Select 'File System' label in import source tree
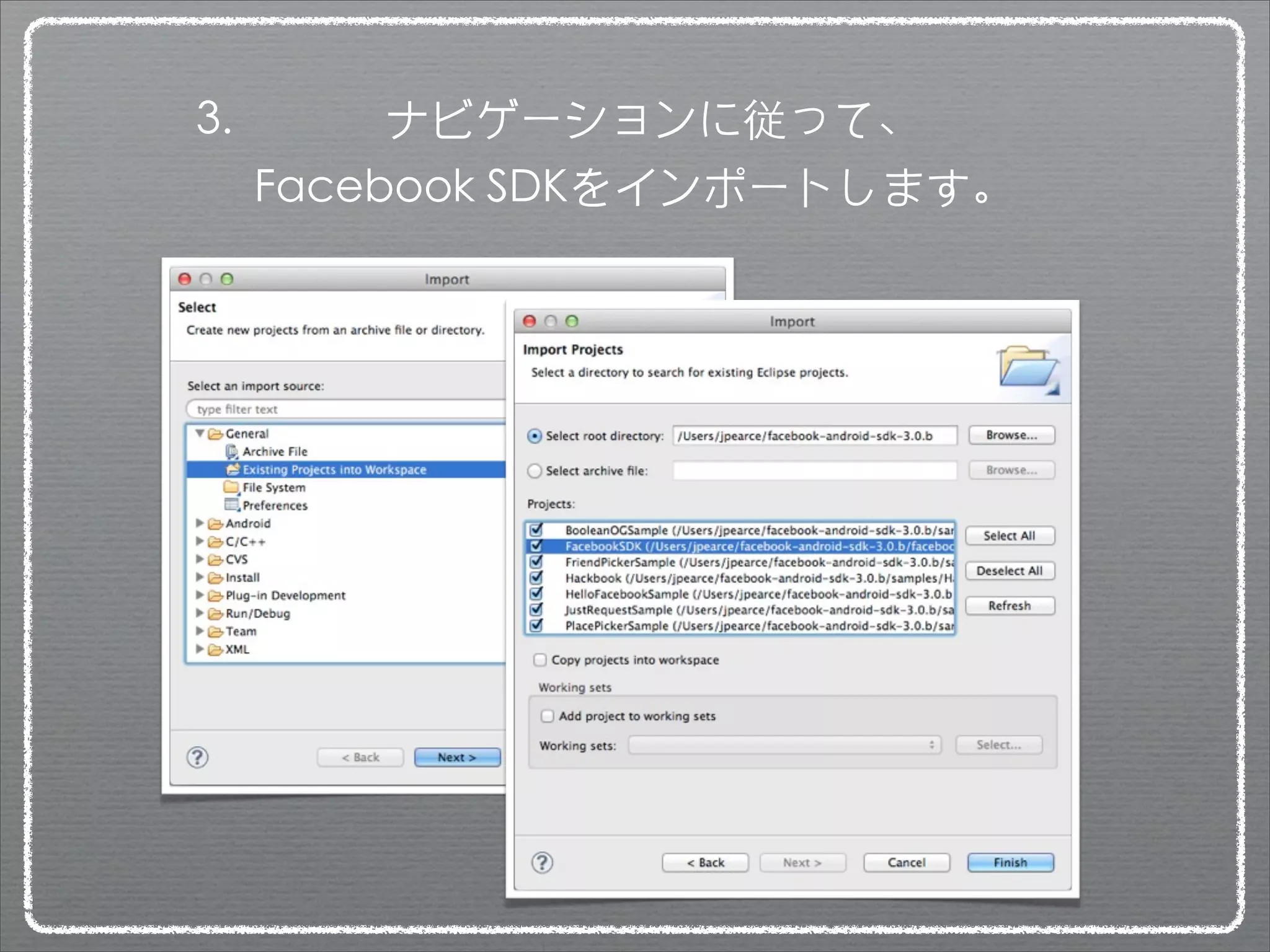1270x952 pixels. (x=274, y=488)
